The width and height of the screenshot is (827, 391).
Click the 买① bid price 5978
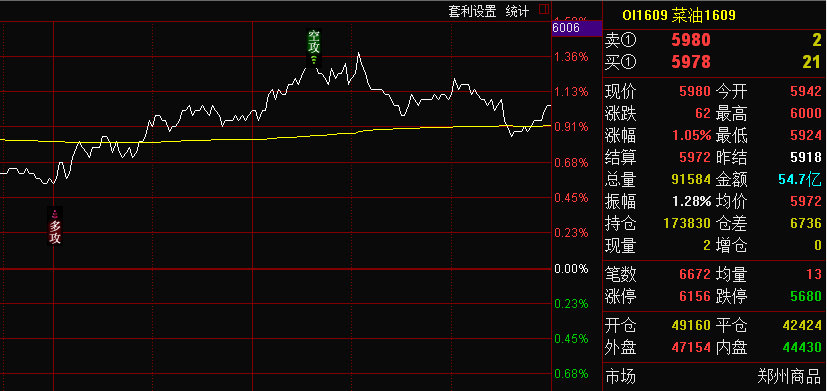coord(691,62)
